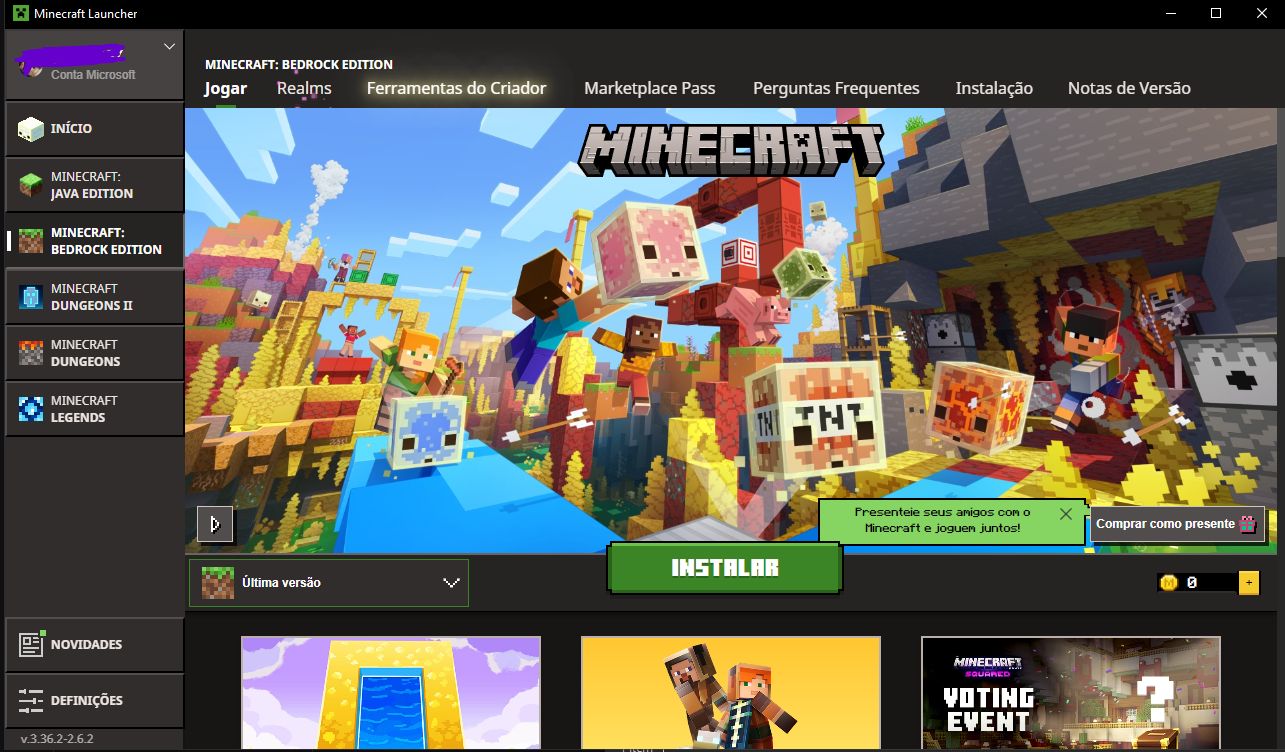Open the Início home icon
1285x752 pixels.
click(32, 129)
